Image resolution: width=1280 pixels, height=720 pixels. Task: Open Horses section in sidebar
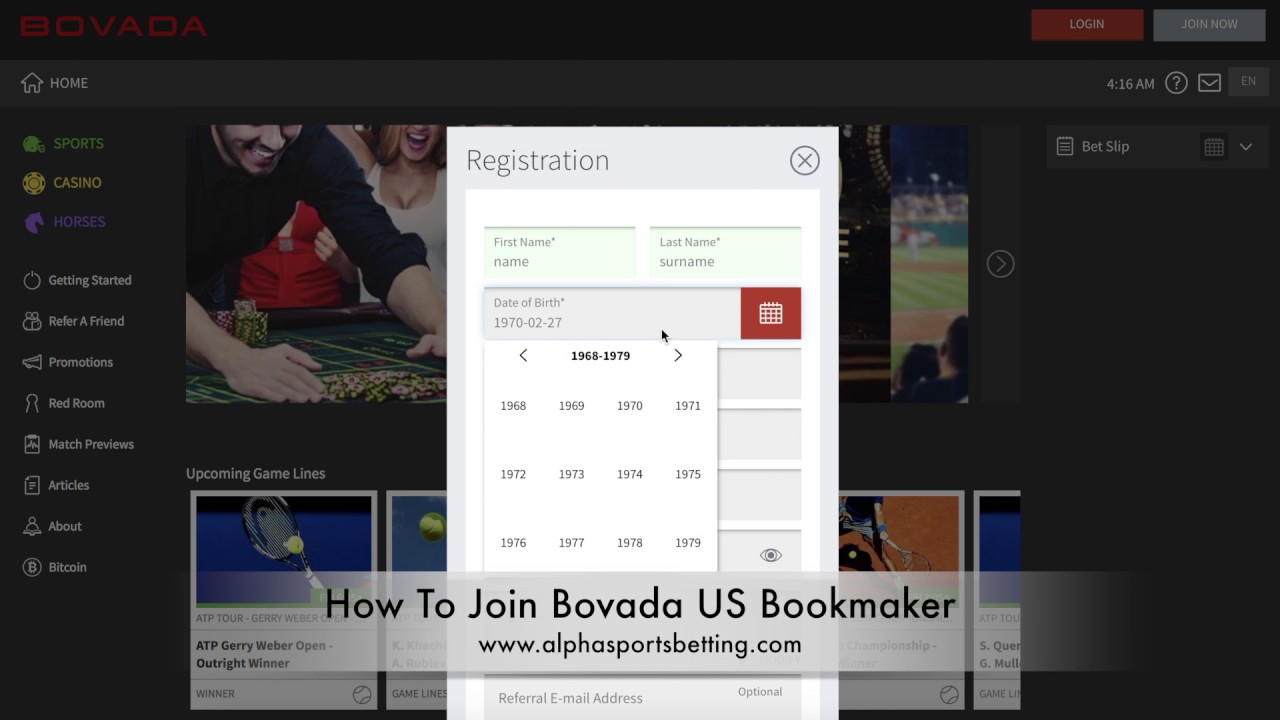click(x=65, y=221)
